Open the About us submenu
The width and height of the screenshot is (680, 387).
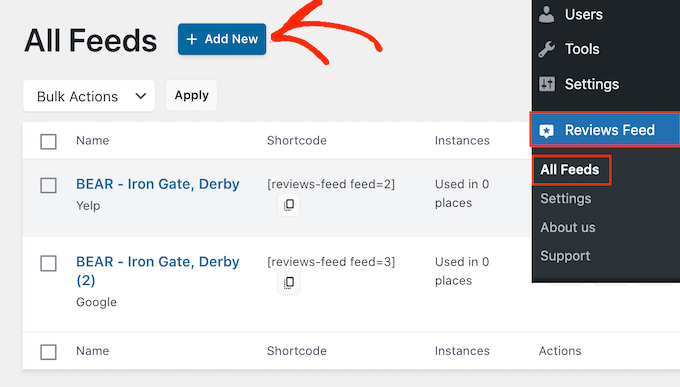568,227
